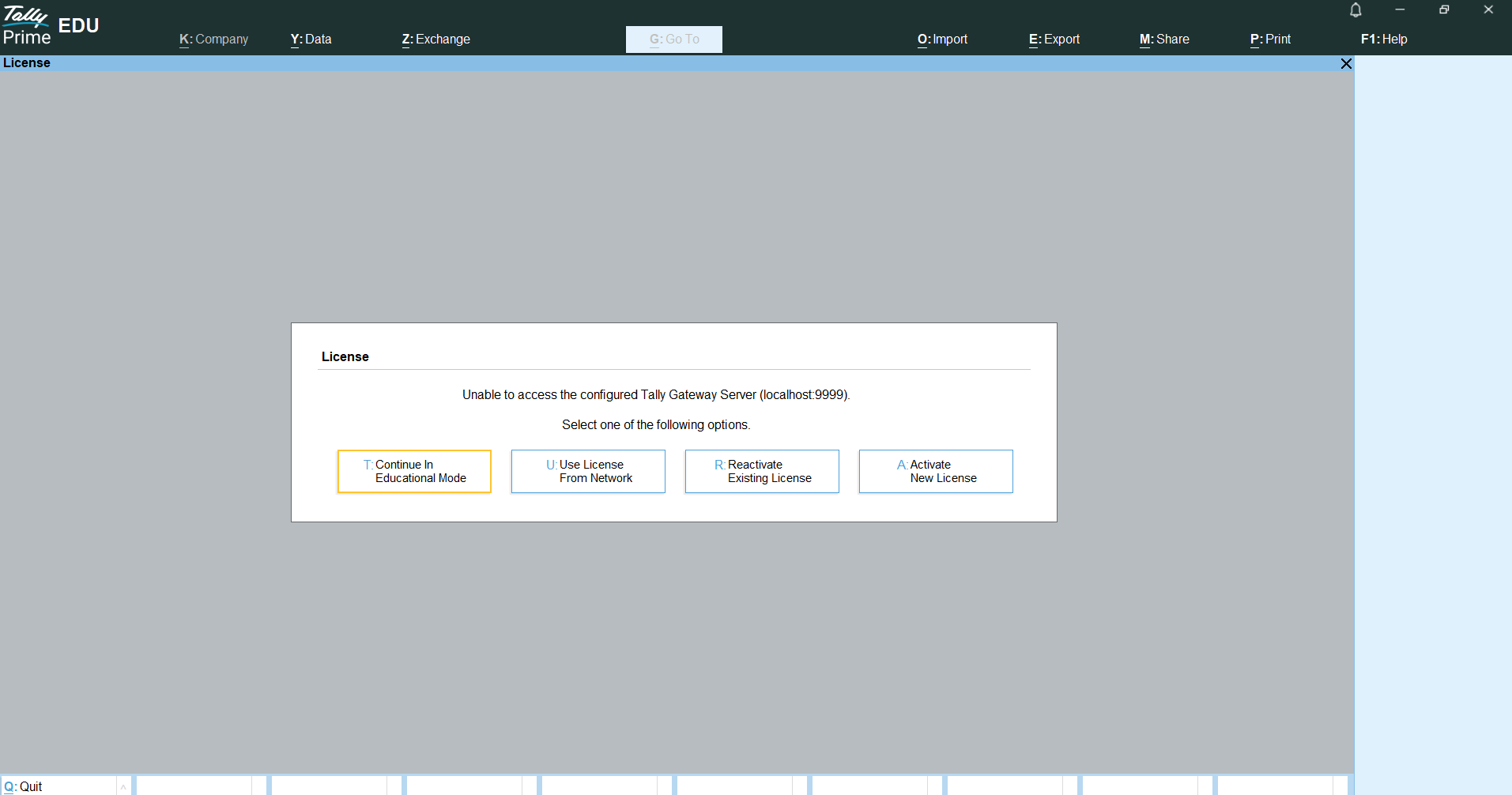Click the TallyPrime EDU logo
The image size is (1512, 795).
tap(51, 27)
